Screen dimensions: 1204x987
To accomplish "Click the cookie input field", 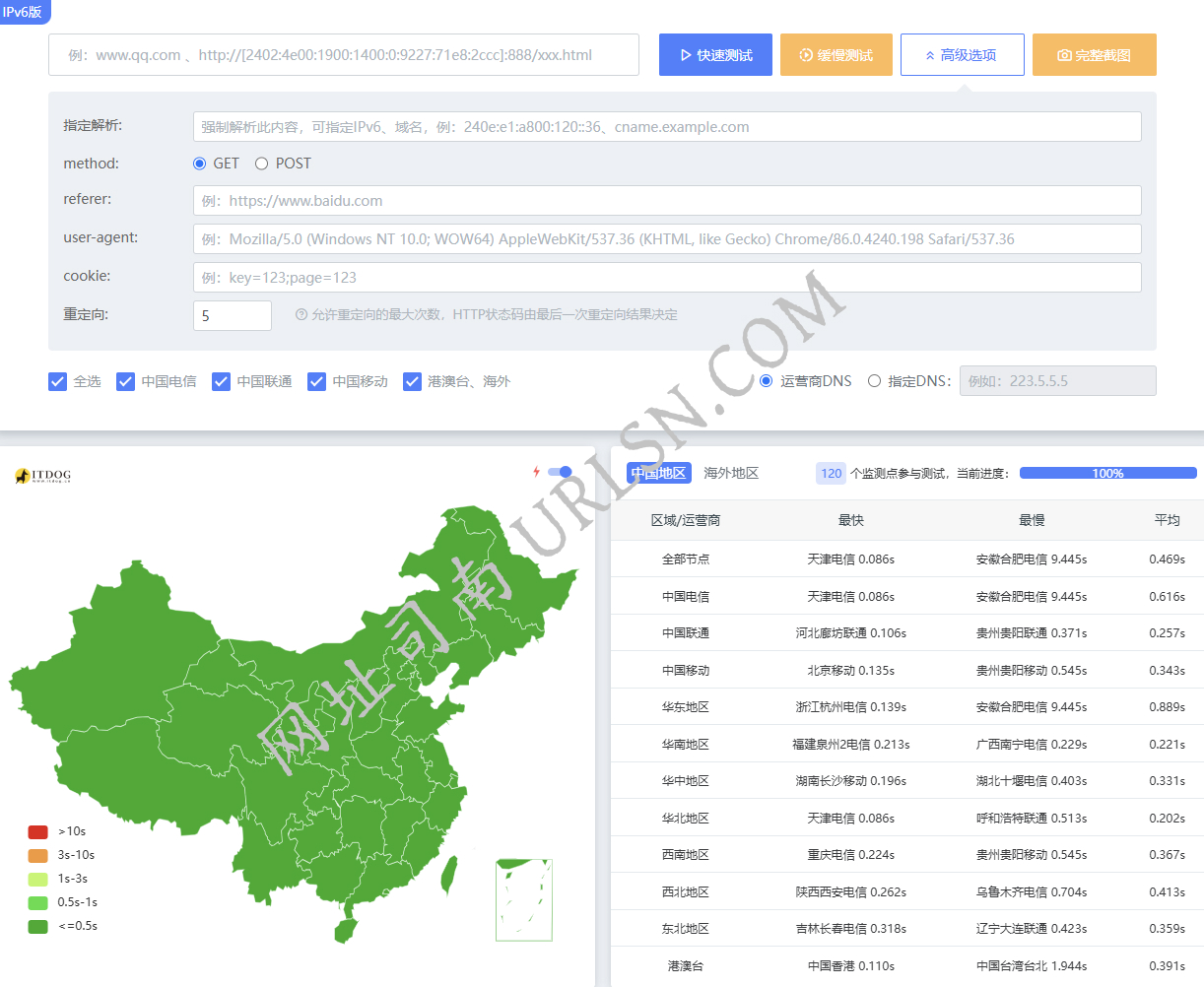I will click(x=666, y=276).
